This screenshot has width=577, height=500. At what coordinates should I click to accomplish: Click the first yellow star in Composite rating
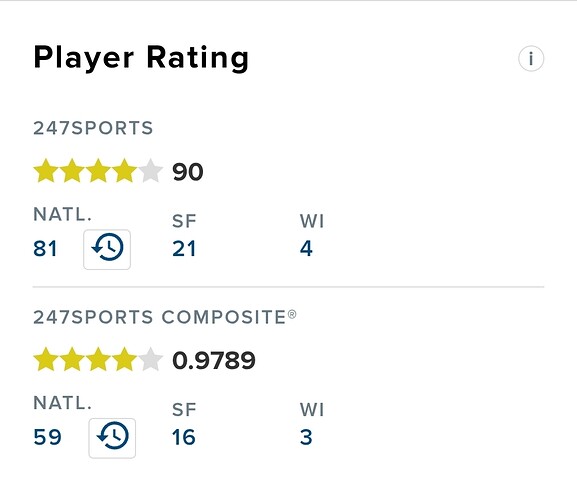pyautogui.click(x=46, y=359)
